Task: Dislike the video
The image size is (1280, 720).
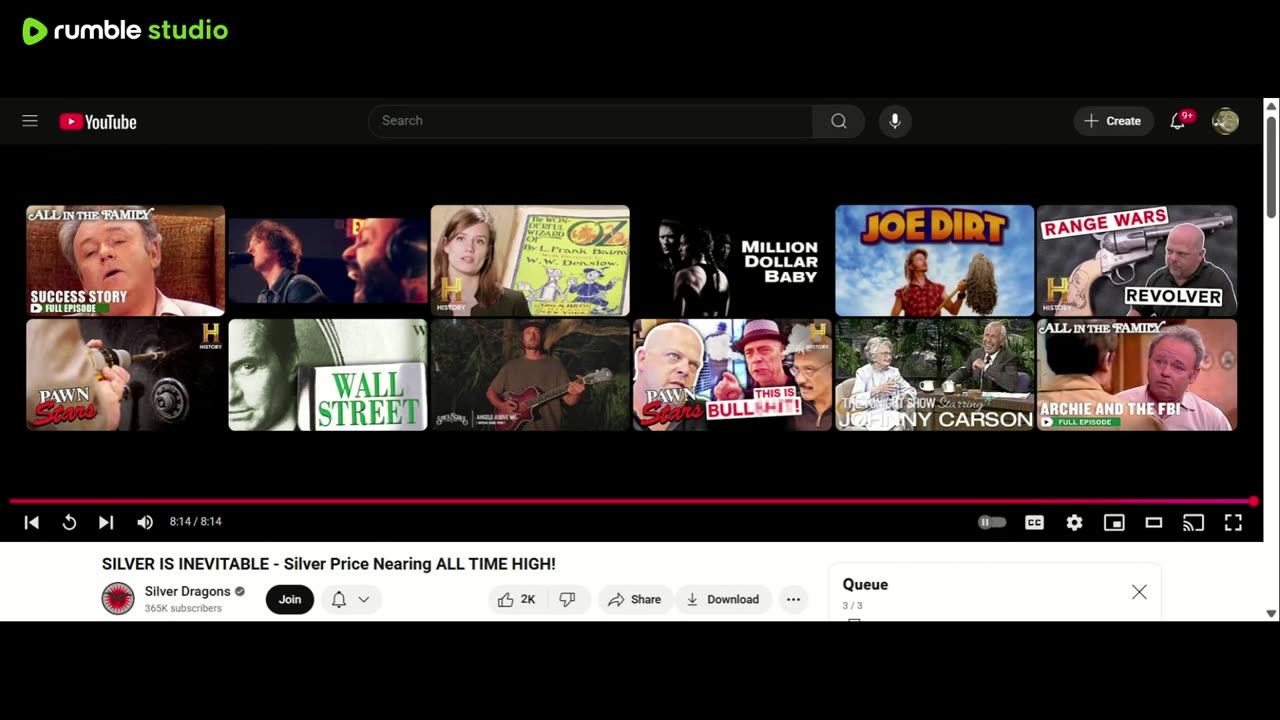Action: coord(567,599)
